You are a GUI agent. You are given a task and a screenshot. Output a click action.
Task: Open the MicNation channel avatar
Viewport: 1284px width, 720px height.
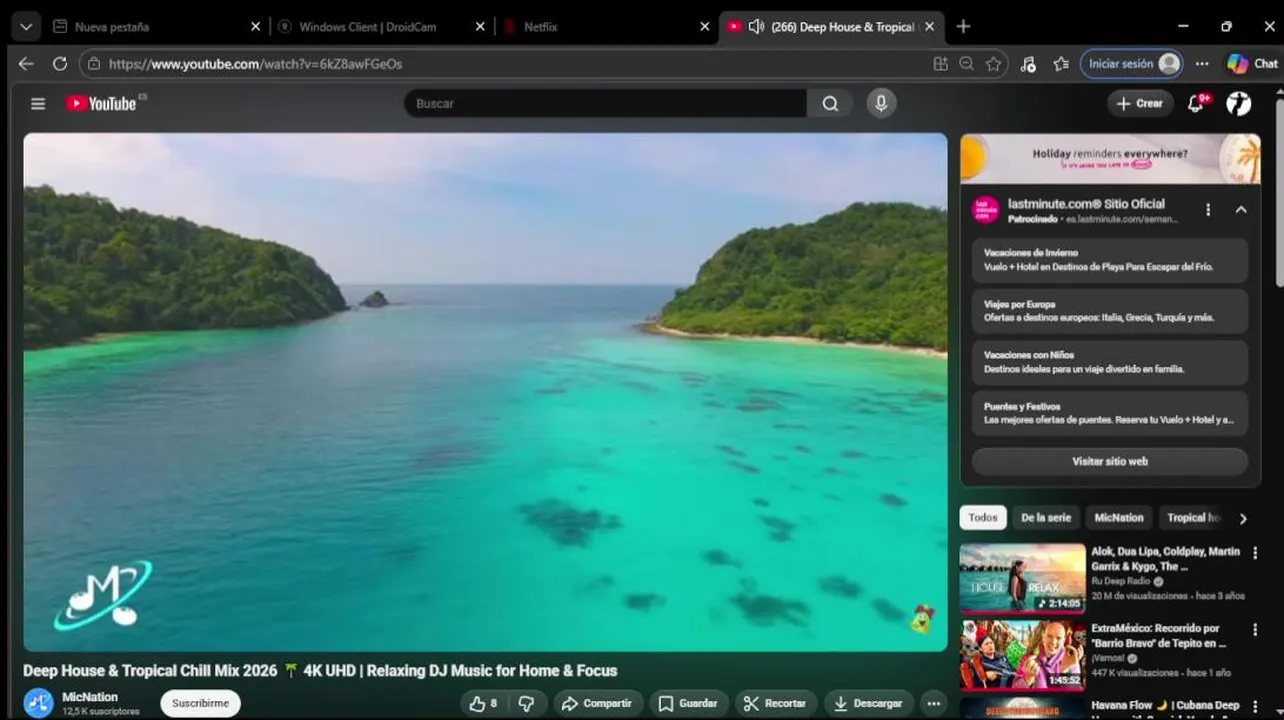point(38,703)
